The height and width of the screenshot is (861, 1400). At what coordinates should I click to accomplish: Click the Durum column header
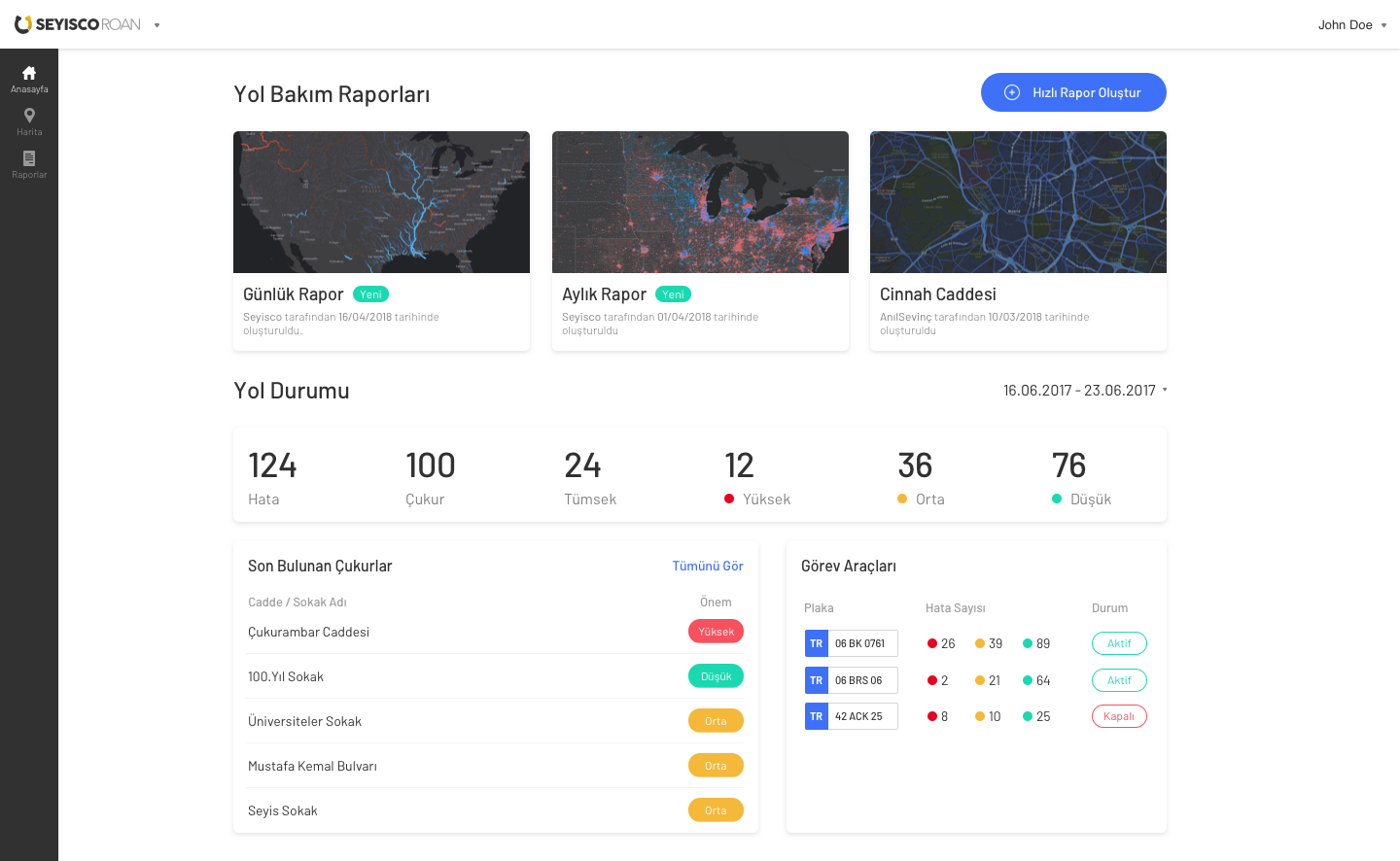point(1109,608)
